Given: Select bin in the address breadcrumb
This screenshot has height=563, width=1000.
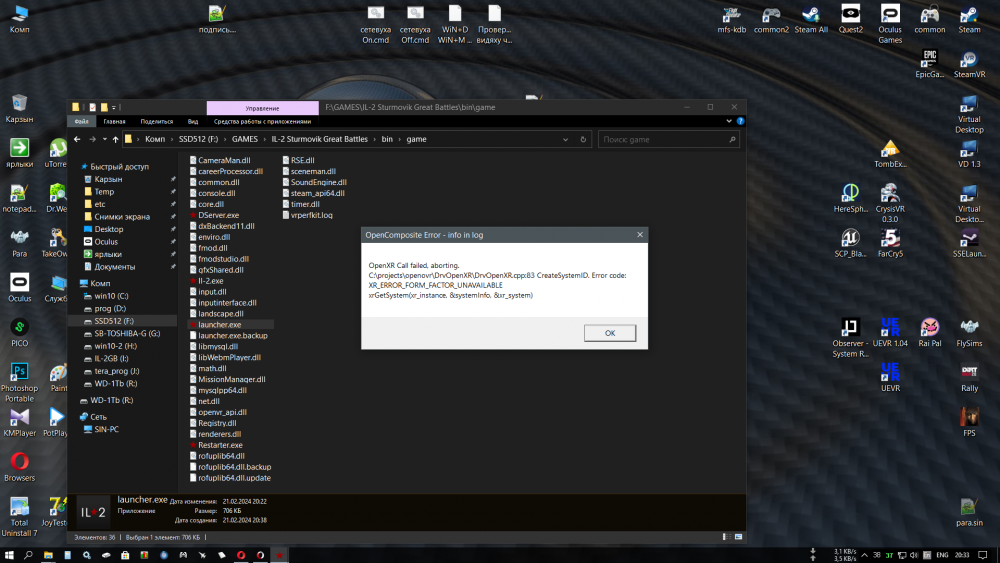Looking at the screenshot, I should click(x=387, y=139).
